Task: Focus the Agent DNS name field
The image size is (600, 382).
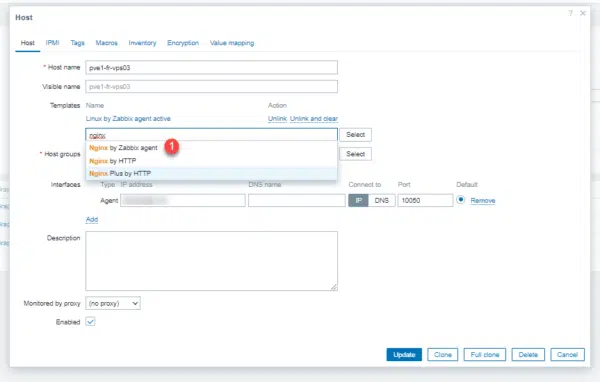Action: 297,200
